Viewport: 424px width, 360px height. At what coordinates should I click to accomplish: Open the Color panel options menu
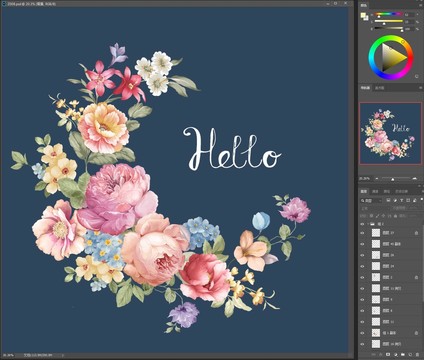[421, 5]
